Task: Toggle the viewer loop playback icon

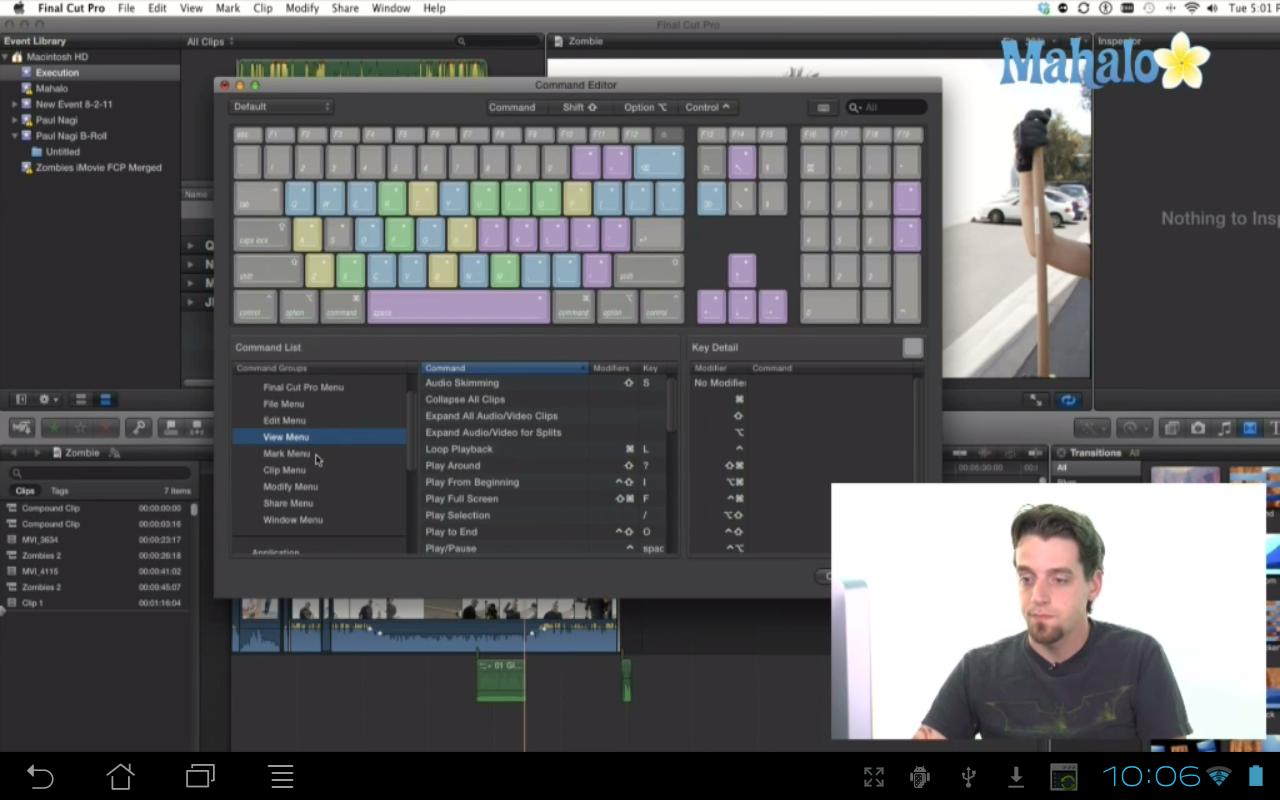Action: pyautogui.click(x=1068, y=400)
